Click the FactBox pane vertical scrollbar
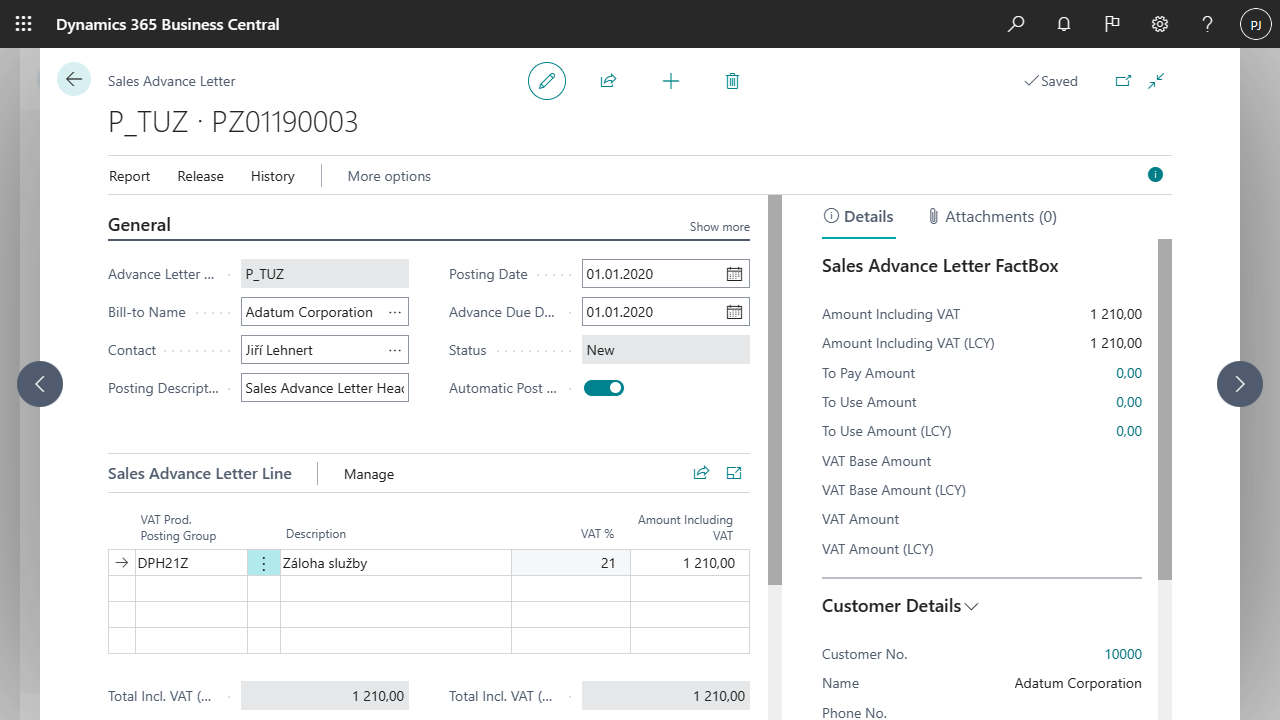Viewport: 1280px width, 720px height. pyautogui.click(x=1164, y=408)
